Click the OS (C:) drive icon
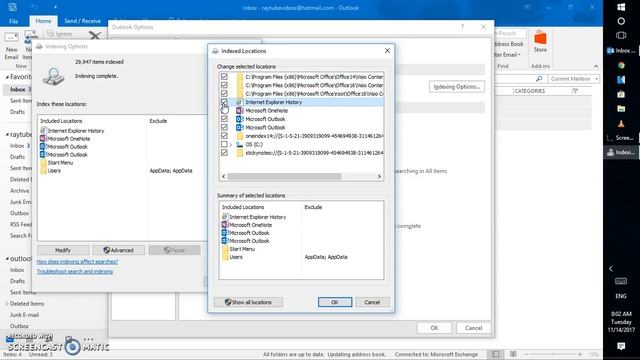 (239, 144)
